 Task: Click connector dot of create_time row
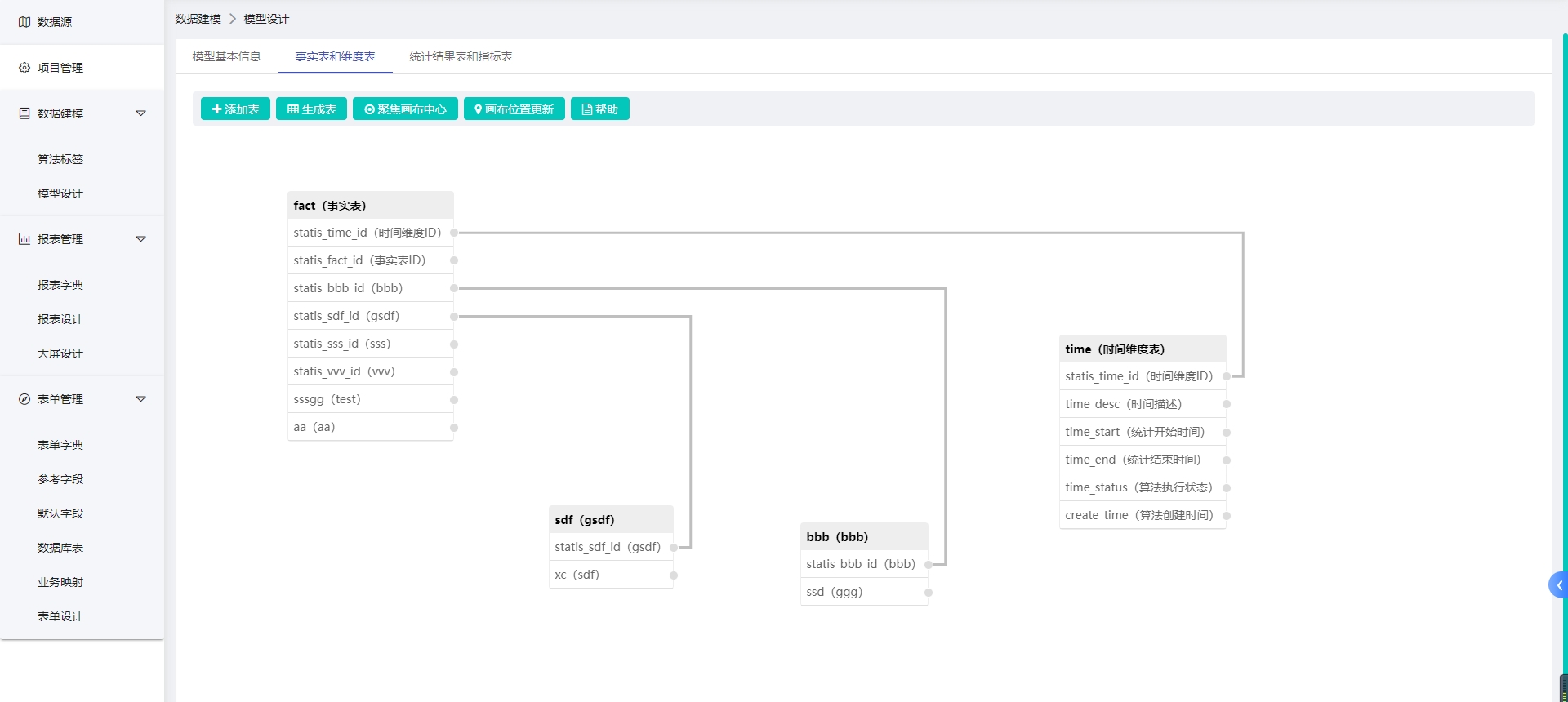click(1227, 515)
